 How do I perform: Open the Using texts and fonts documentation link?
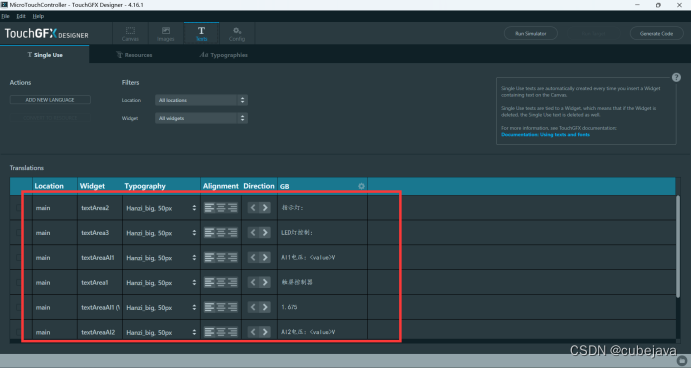click(545, 135)
